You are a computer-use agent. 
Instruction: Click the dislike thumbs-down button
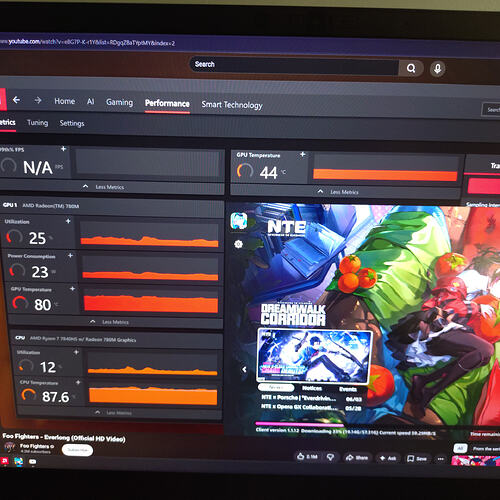(x=330, y=457)
